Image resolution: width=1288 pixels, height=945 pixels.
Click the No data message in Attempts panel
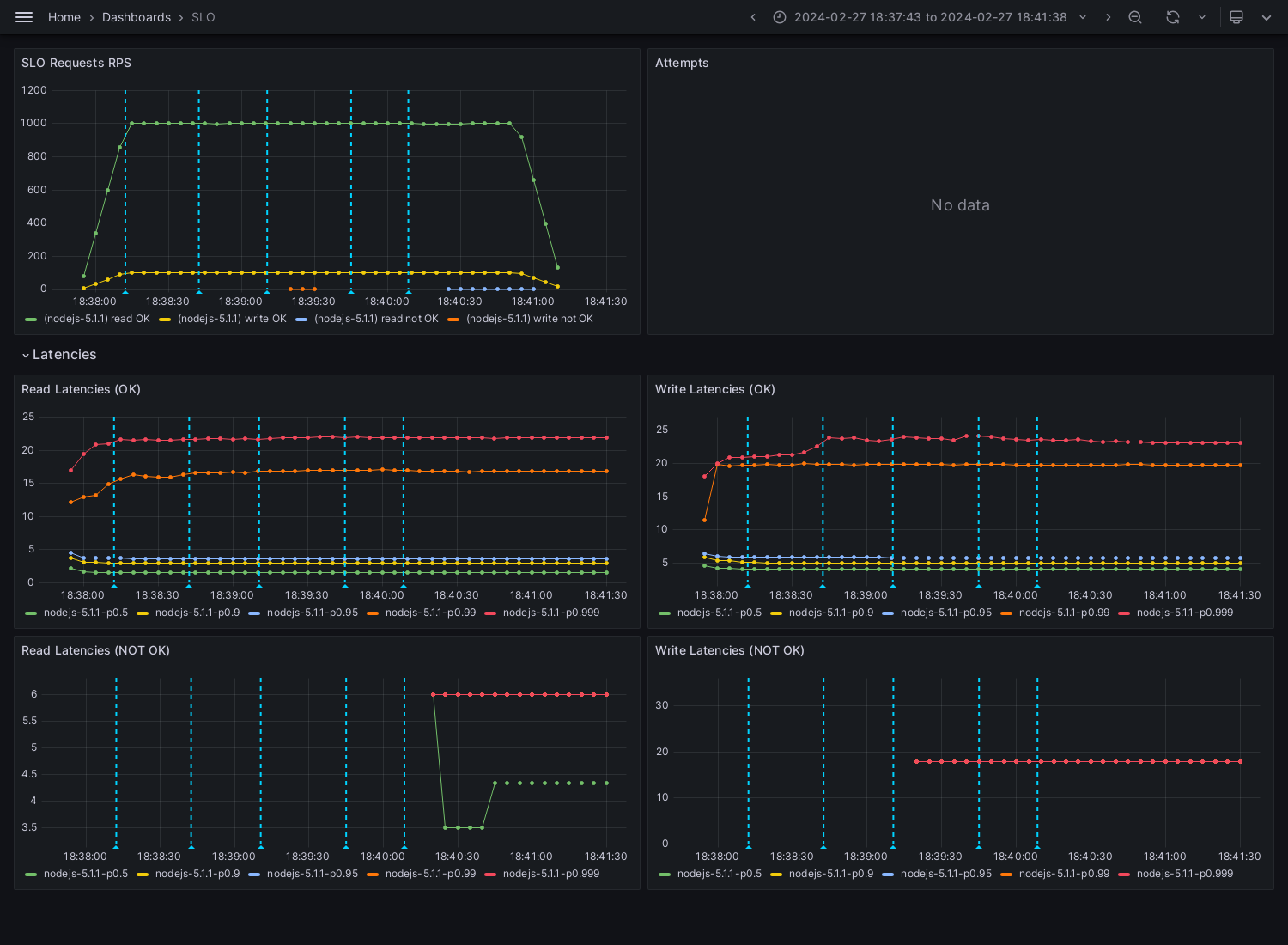coord(960,205)
